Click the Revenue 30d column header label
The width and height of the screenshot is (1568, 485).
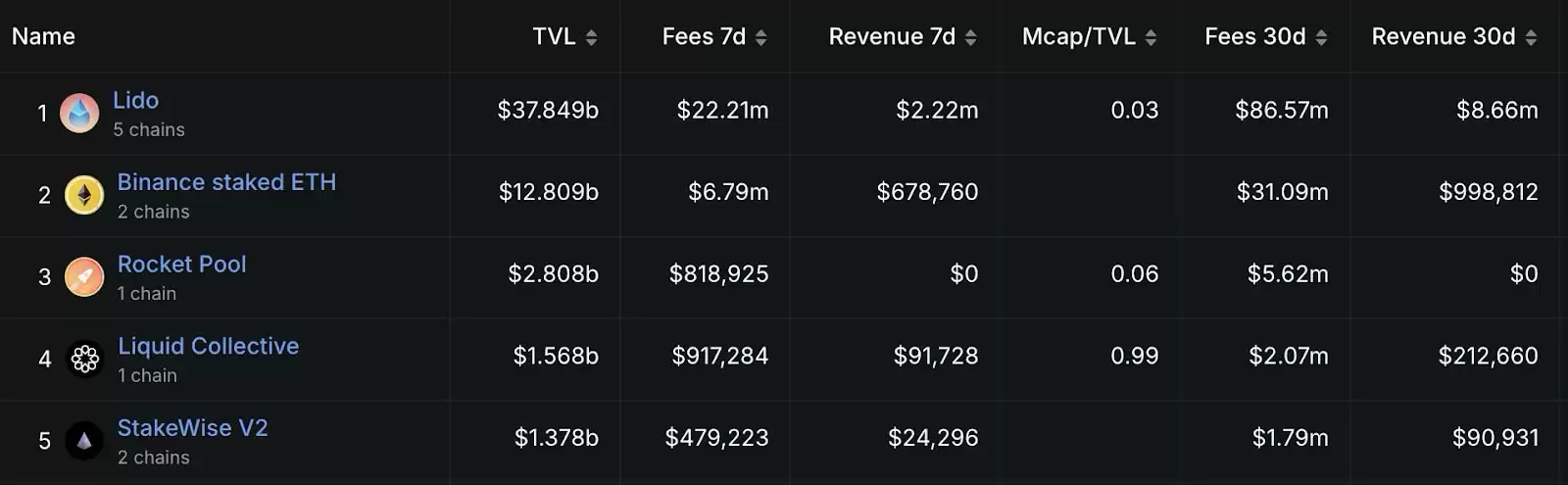click(x=1443, y=36)
